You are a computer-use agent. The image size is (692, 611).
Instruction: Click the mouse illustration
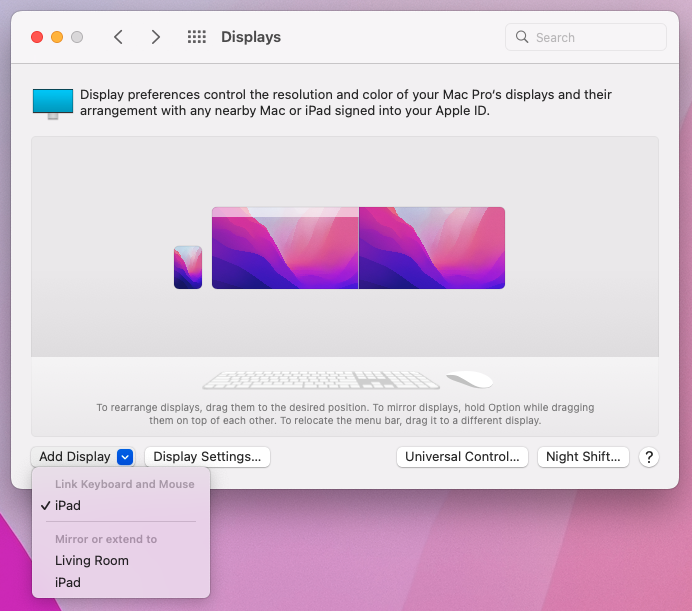coord(470,379)
